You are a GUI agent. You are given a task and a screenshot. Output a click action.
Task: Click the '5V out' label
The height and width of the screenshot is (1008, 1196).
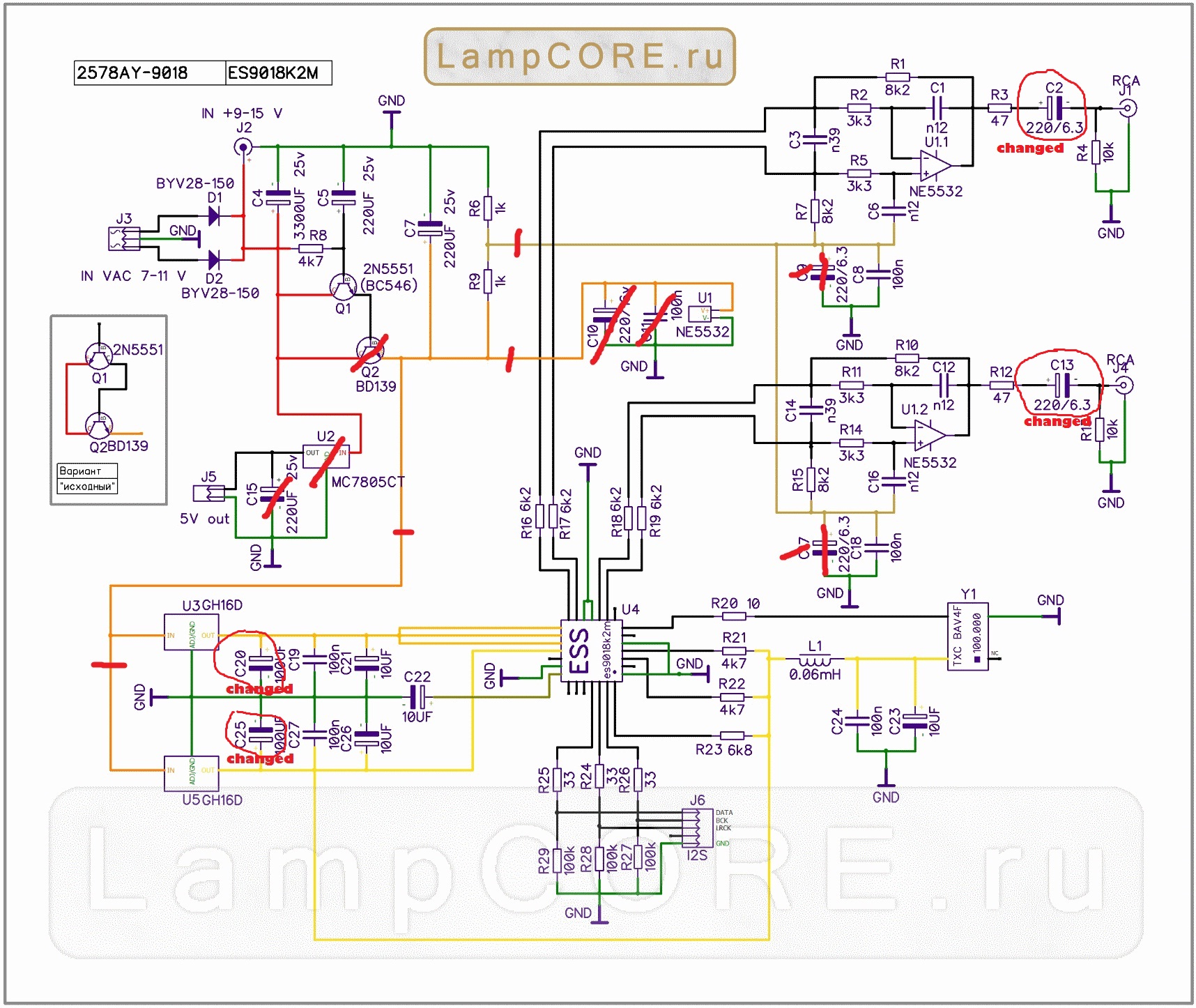204,519
